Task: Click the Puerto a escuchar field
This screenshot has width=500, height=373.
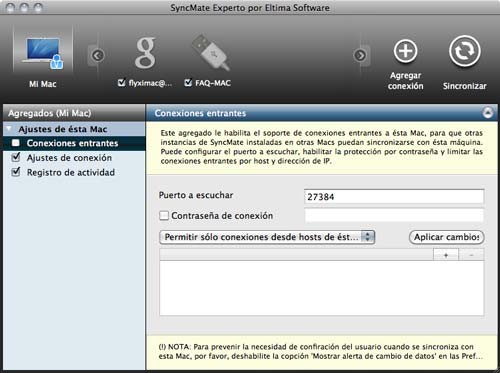Action: click(394, 197)
